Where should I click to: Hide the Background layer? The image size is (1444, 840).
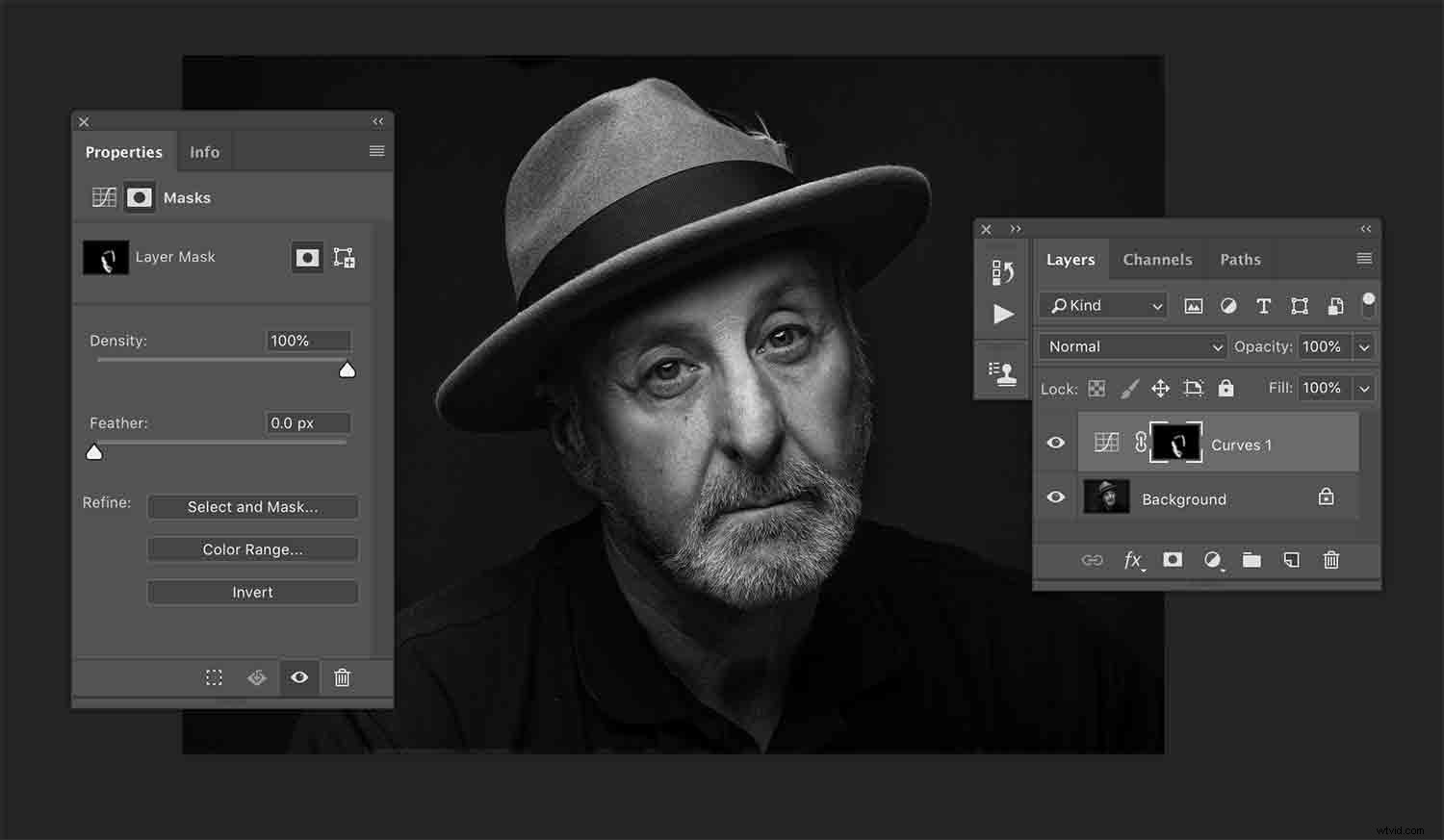point(1055,497)
